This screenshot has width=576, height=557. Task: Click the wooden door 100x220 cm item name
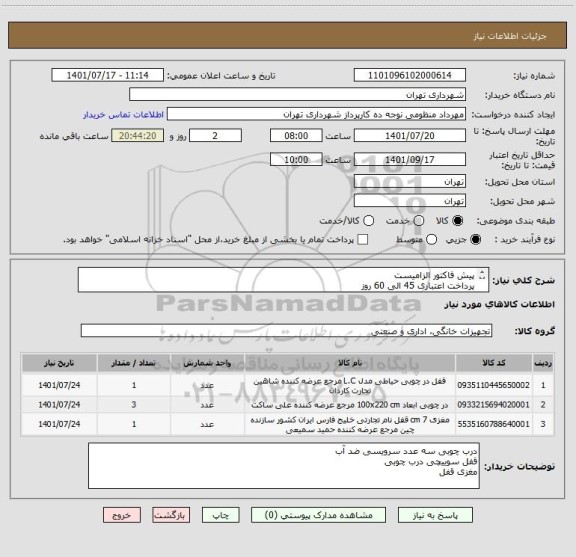point(350,405)
